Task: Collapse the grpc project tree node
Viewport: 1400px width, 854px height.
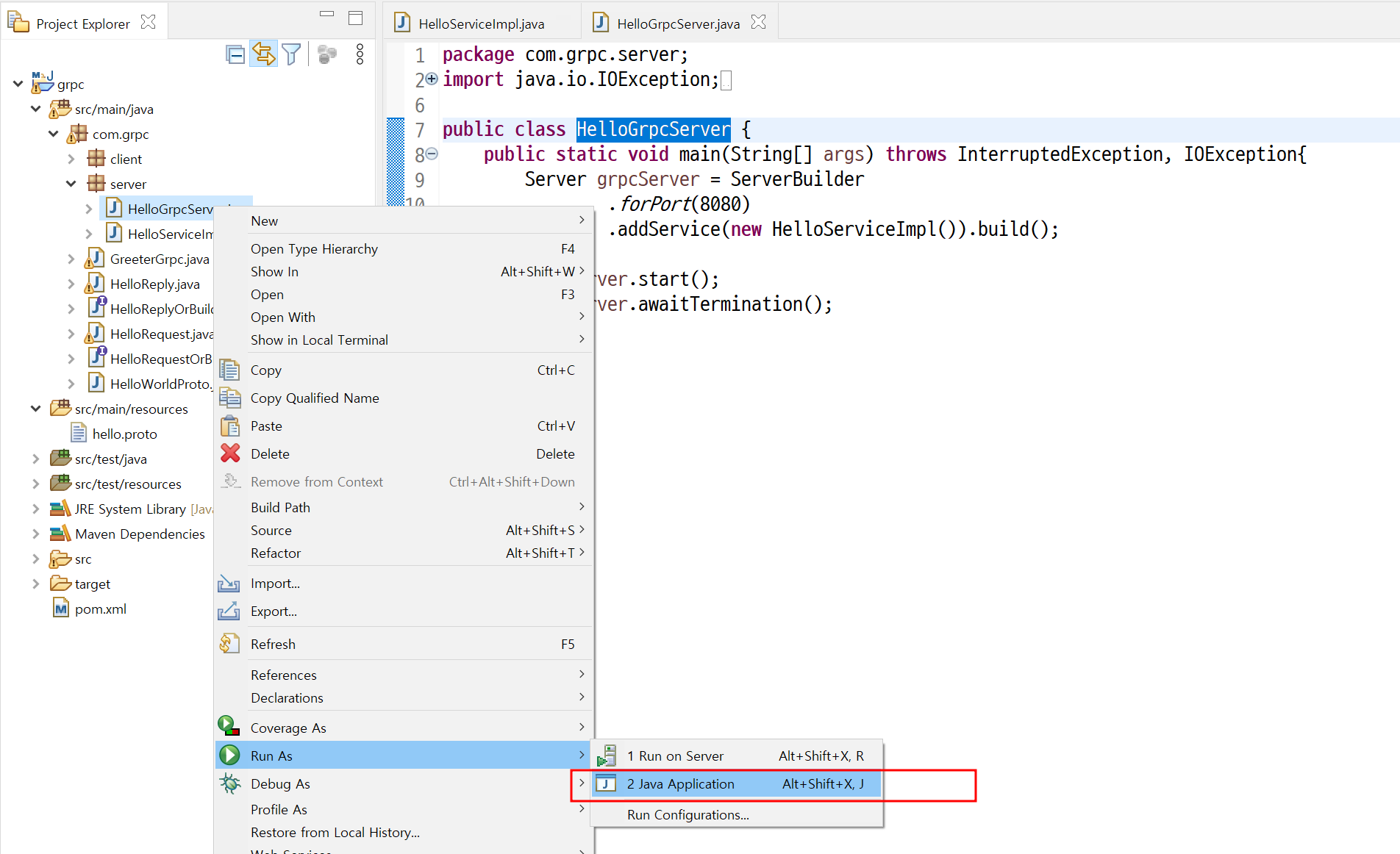Action: 18,85
